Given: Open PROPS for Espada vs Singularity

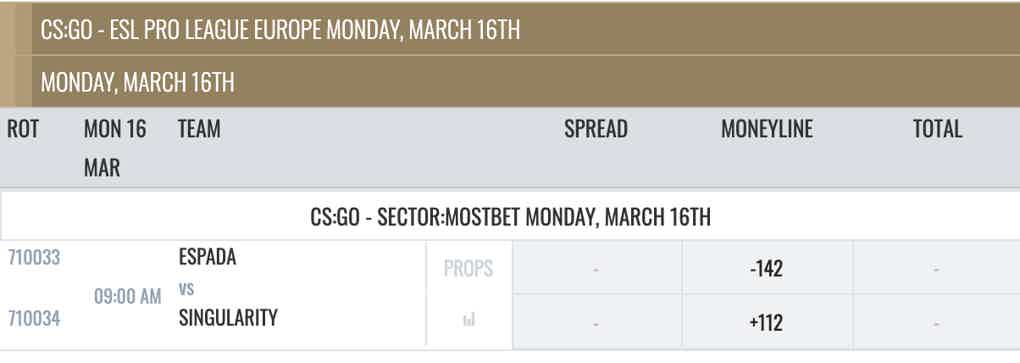Looking at the screenshot, I should click(468, 268).
